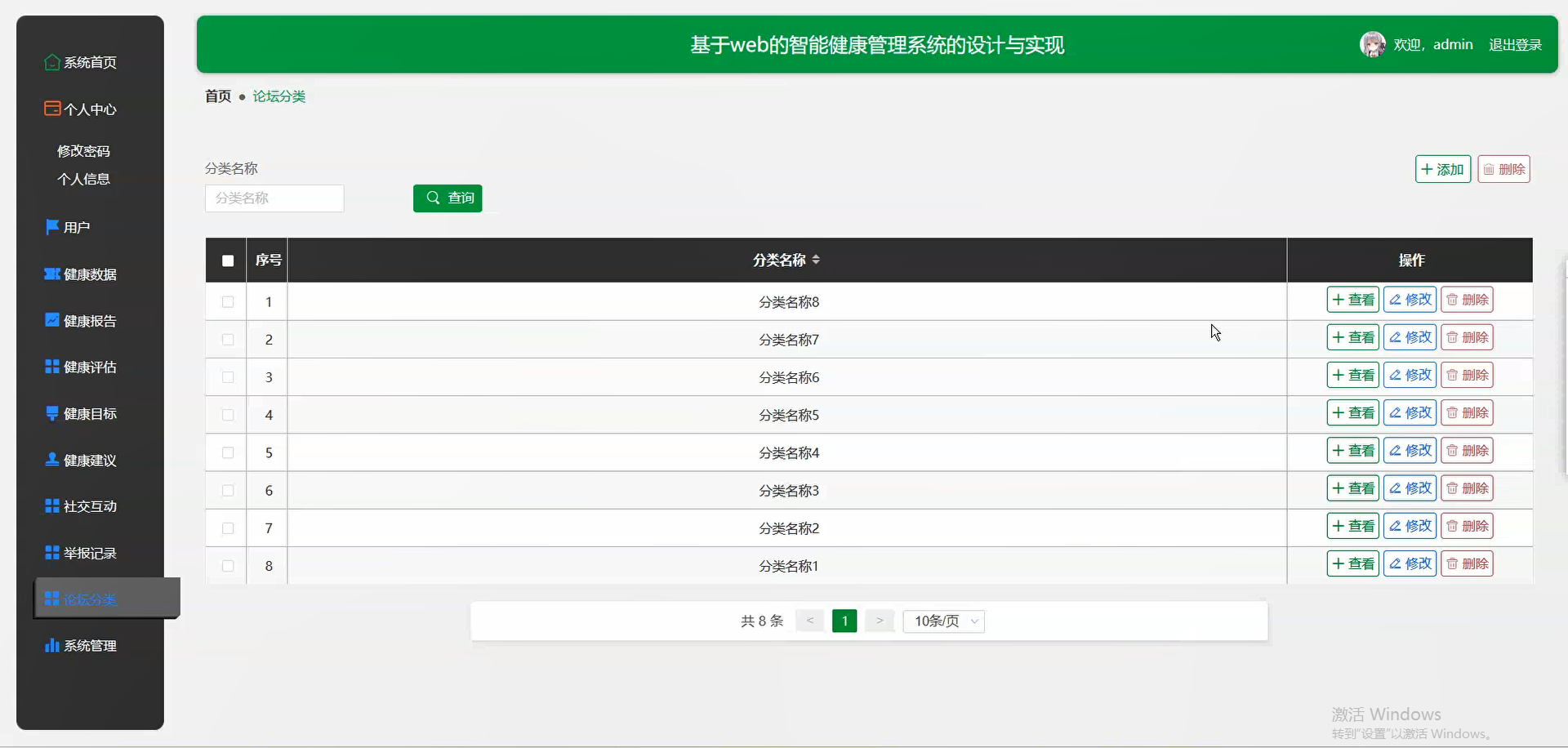
Task: Go to 首页 in the breadcrumb
Action: (218, 96)
